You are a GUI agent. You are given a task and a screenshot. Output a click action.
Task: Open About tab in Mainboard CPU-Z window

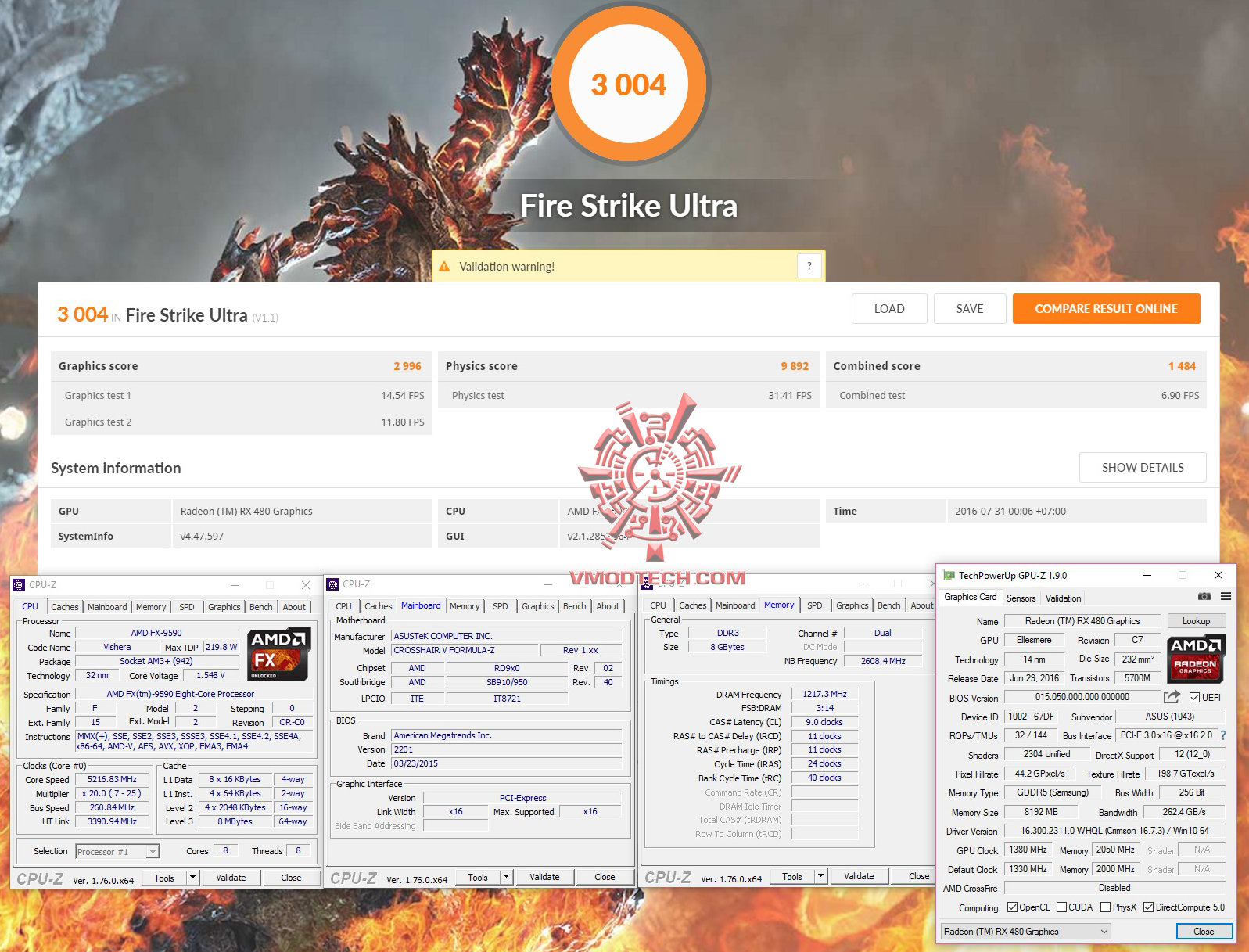[x=608, y=606]
